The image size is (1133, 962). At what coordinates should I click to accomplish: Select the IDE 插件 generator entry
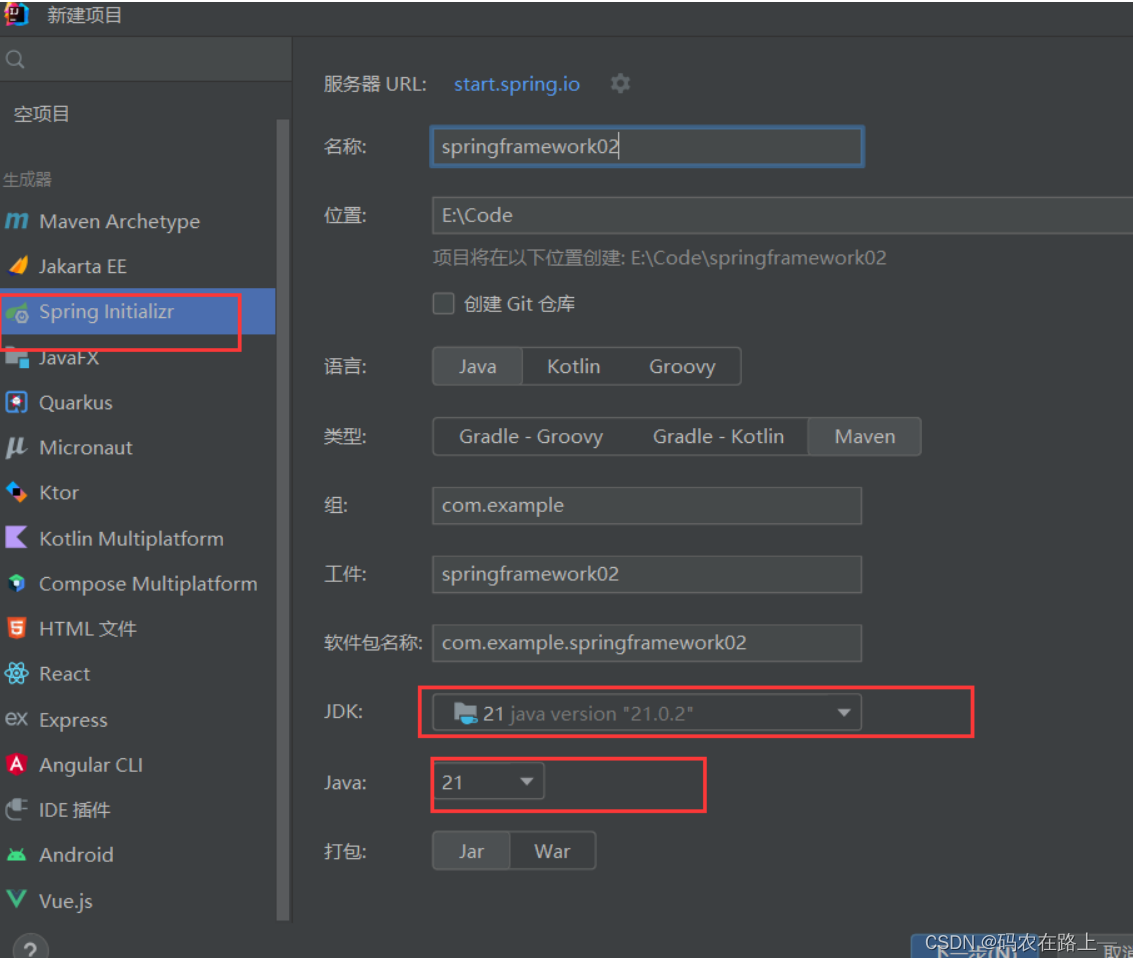coord(137,810)
